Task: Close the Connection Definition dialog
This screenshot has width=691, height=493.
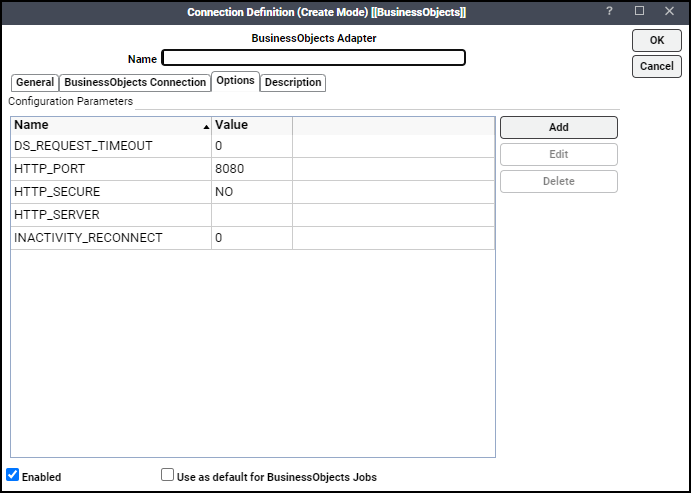Action: click(x=669, y=11)
